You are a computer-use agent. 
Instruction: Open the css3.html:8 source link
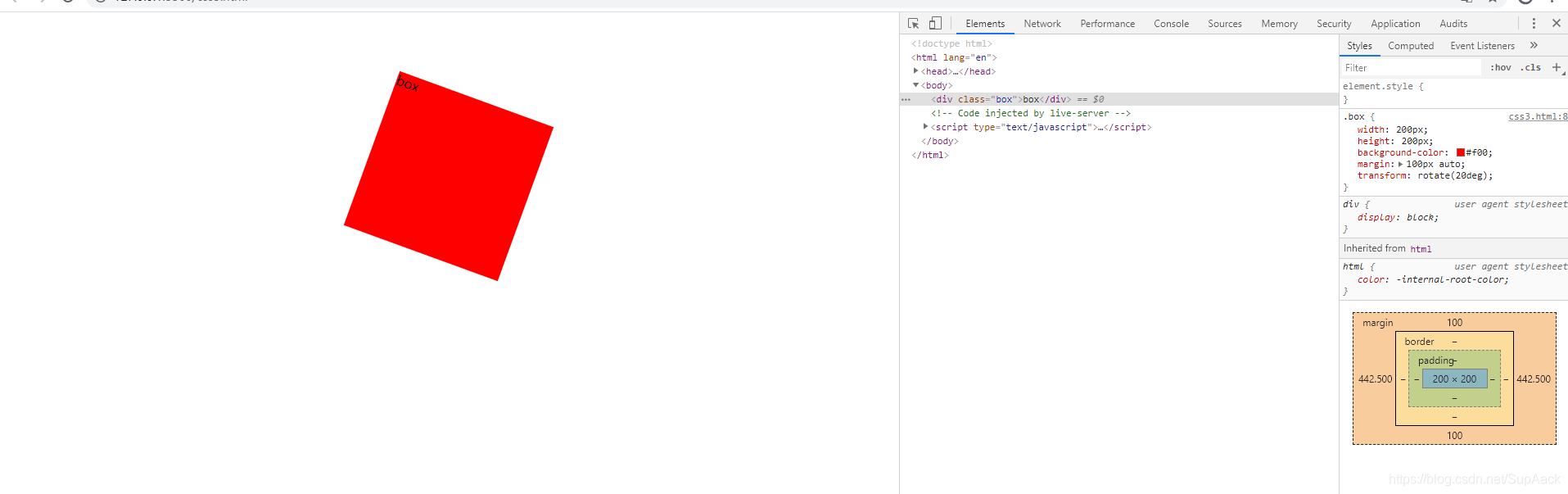[1538, 117]
